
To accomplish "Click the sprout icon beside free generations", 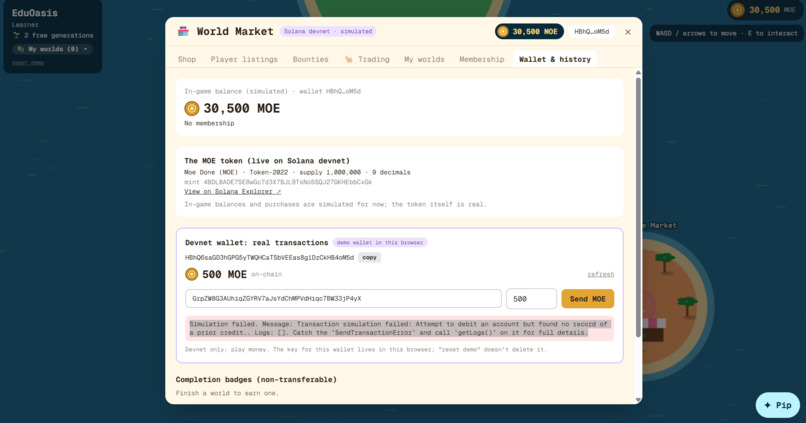I will (16, 35).
